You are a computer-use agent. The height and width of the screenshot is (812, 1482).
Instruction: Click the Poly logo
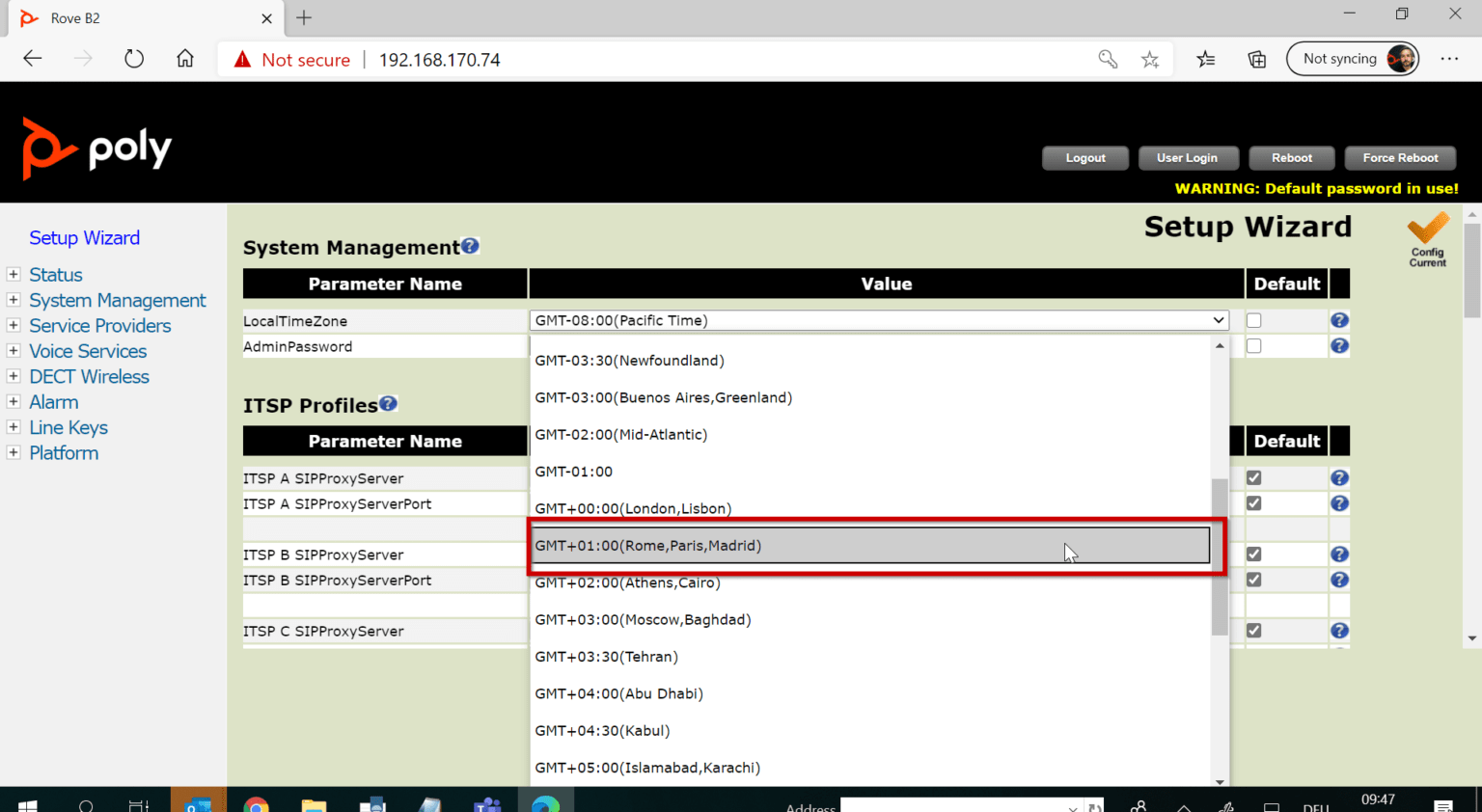[x=96, y=149]
